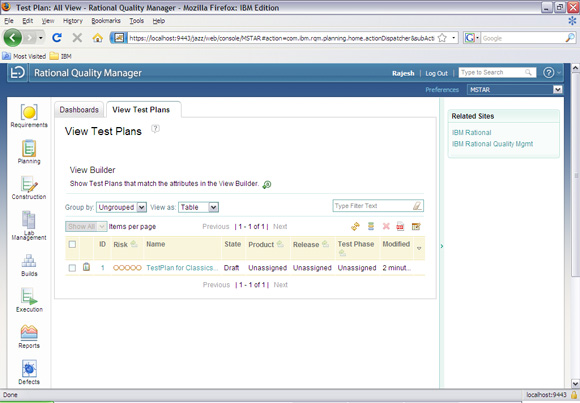Open the Bookmarks menu
This screenshot has width=580, height=403.
tap(106, 21)
